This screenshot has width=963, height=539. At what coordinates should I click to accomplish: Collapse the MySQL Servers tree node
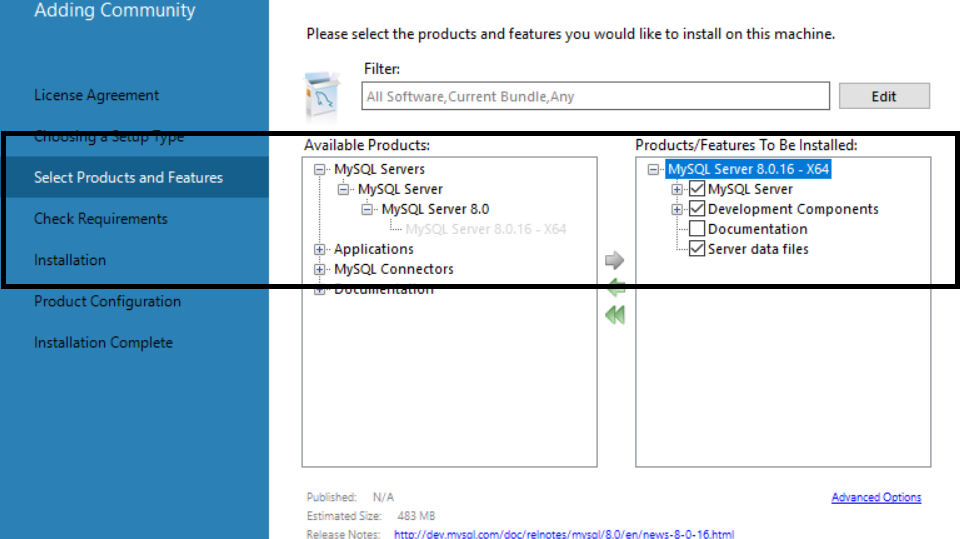319,169
